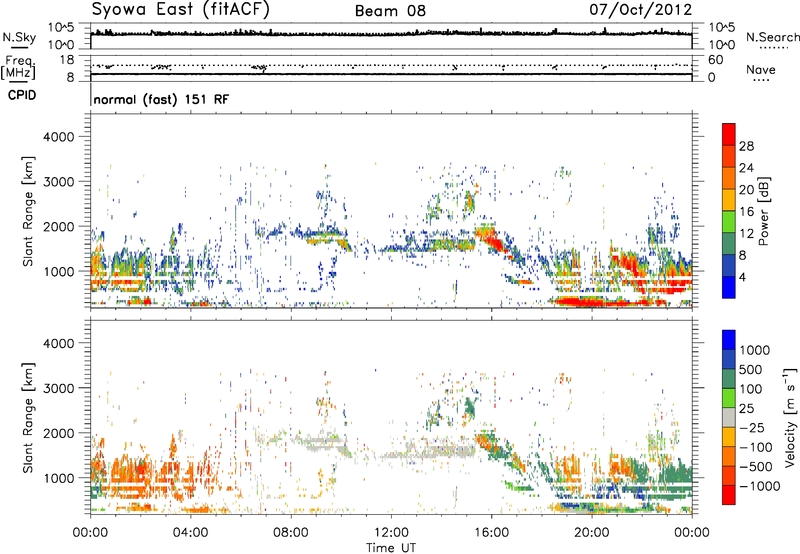Viewport: 800px width, 554px height.
Task: Click the '1000' velocity scale value
Action: pyautogui.click(x=755, y=350)
